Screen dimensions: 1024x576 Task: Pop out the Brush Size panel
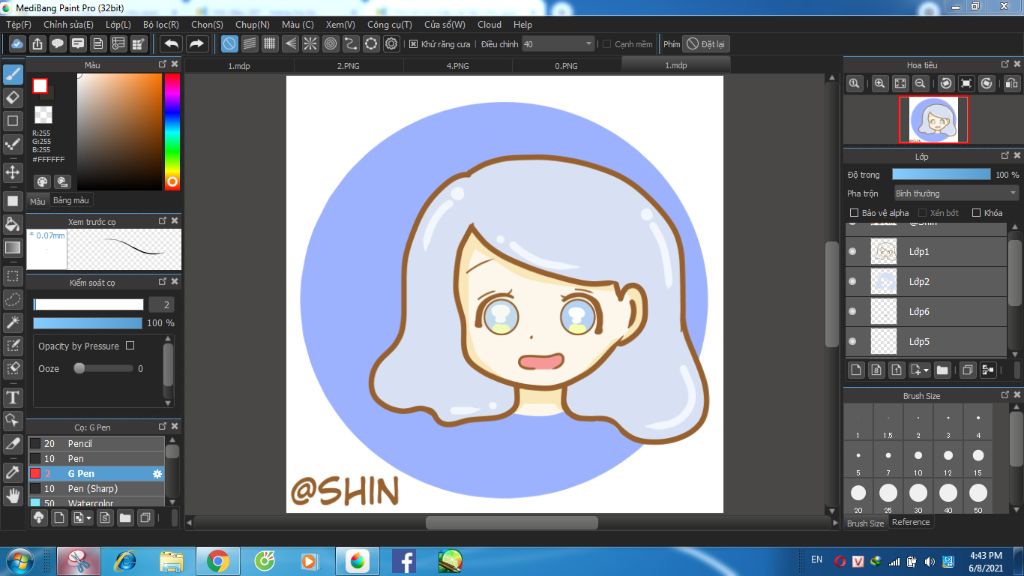coord(1005,395)
